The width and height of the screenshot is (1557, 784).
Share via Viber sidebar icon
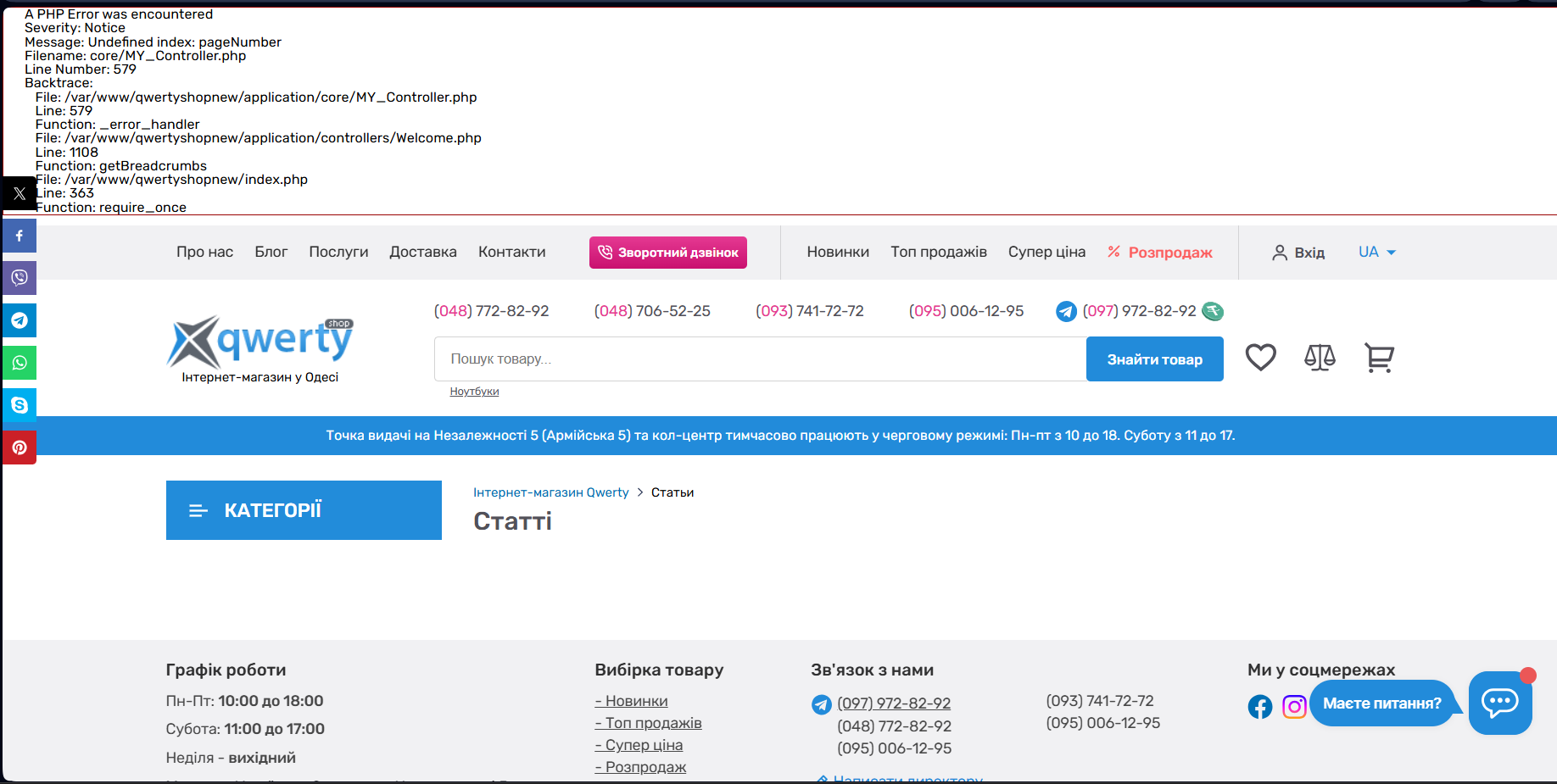pos(20,278)
